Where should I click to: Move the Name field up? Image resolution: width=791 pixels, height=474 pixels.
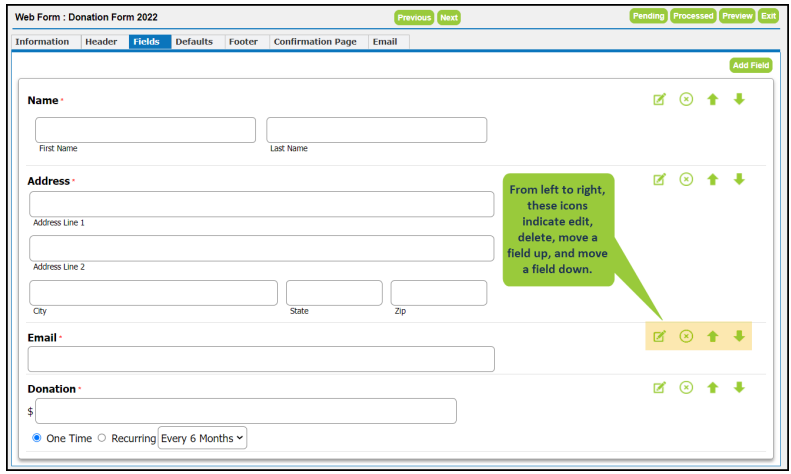point(713,99)
